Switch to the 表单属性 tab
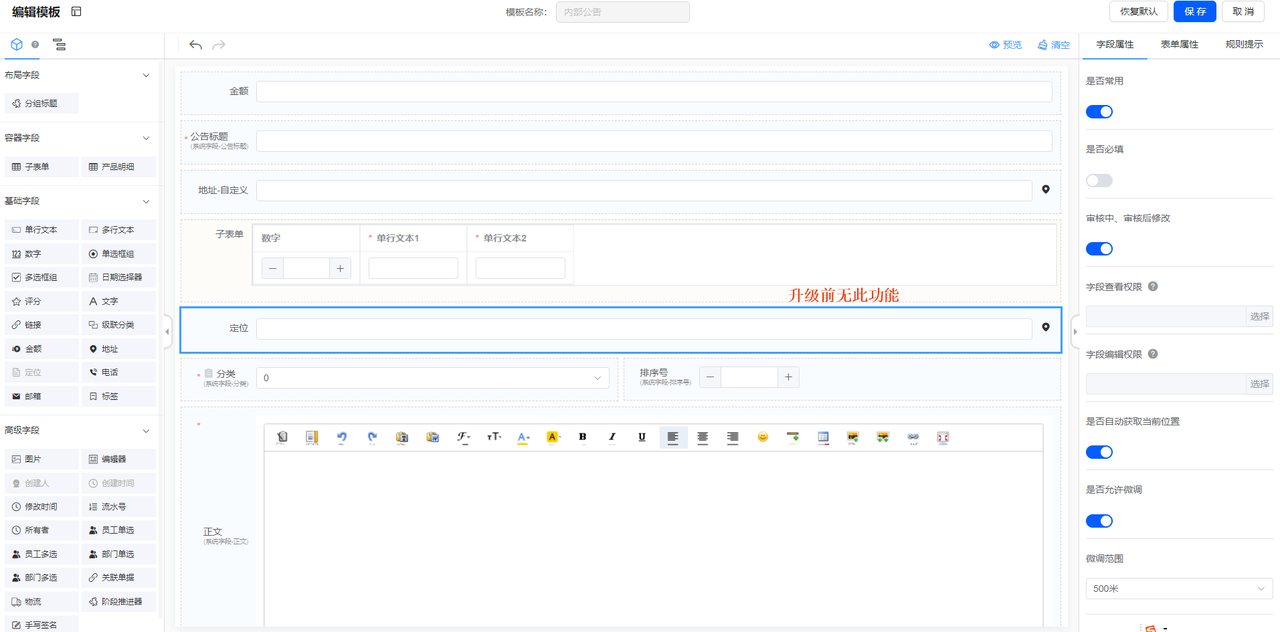 pyautogui.click(x=1179, y=45)
